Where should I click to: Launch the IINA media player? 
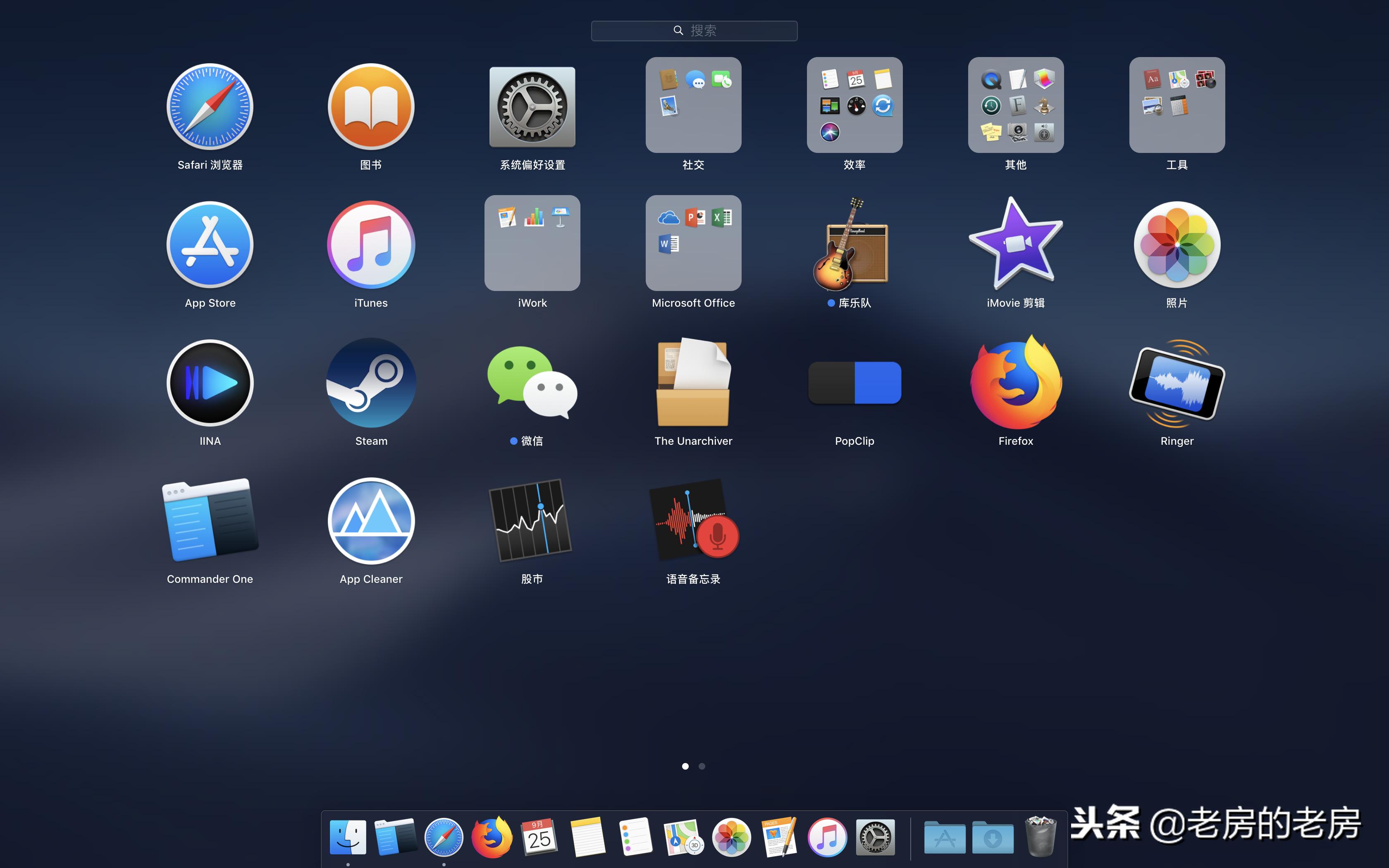[210, 382]
